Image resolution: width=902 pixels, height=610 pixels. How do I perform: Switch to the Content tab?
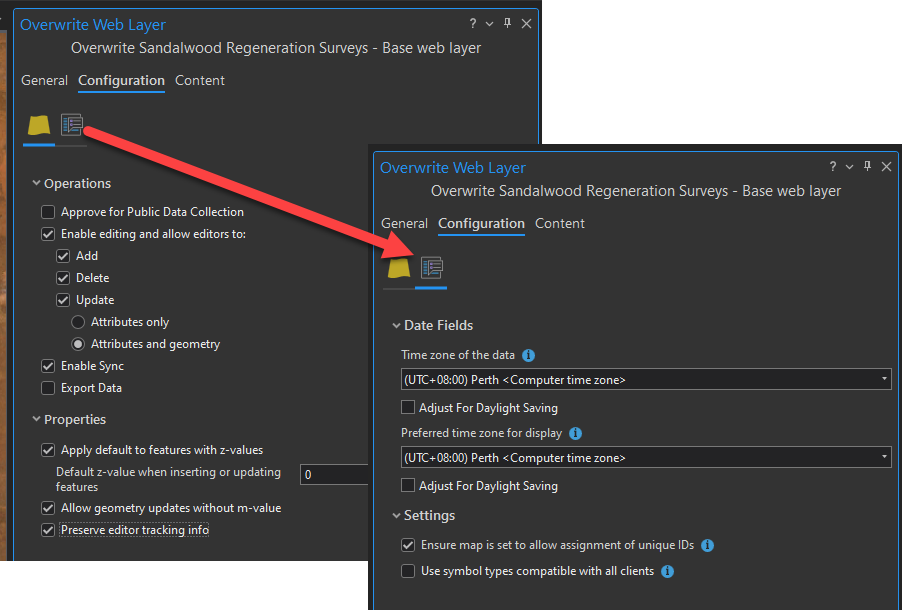[x=559, y=223]
